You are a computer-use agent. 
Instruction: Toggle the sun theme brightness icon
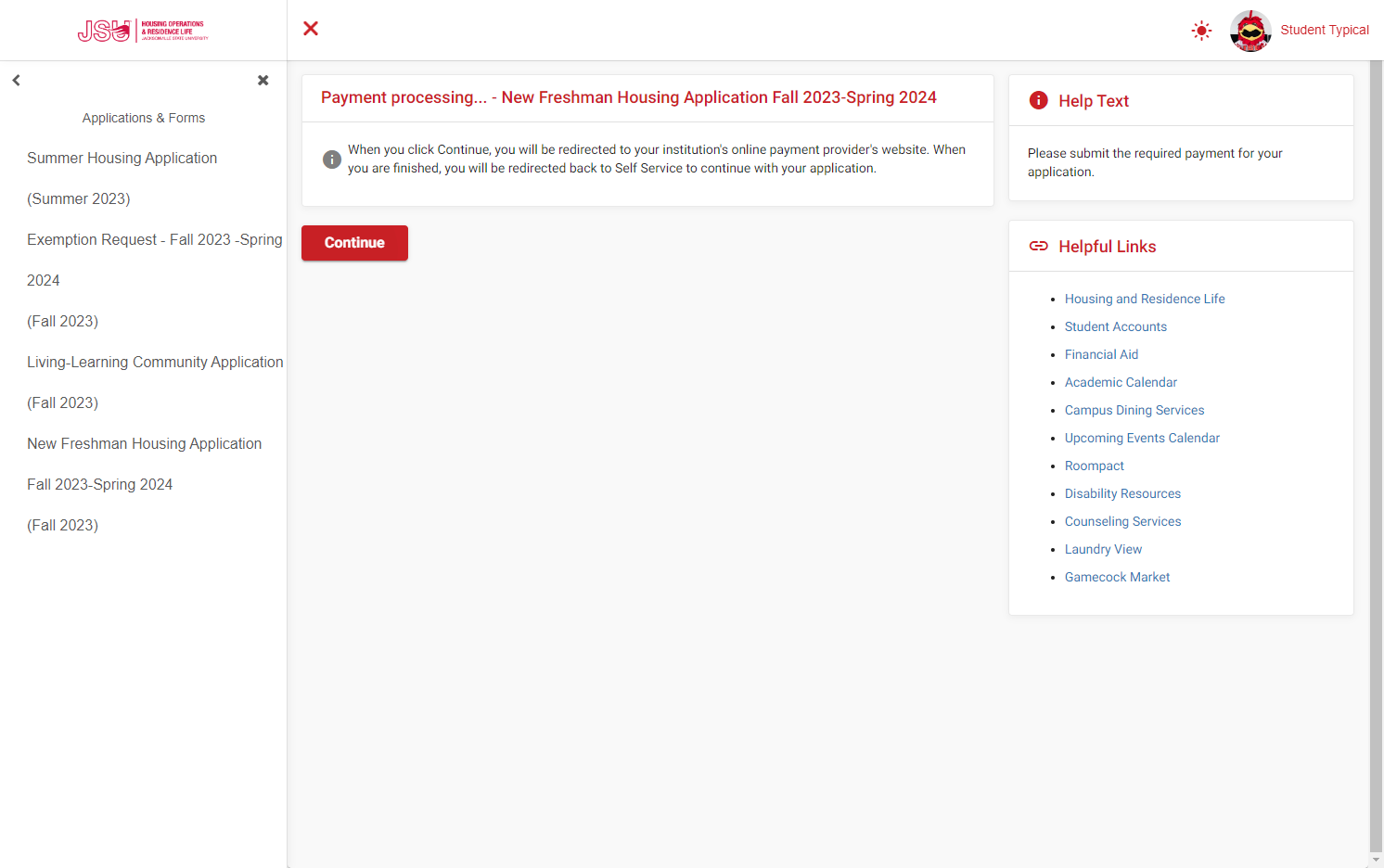coord(1201,31)
